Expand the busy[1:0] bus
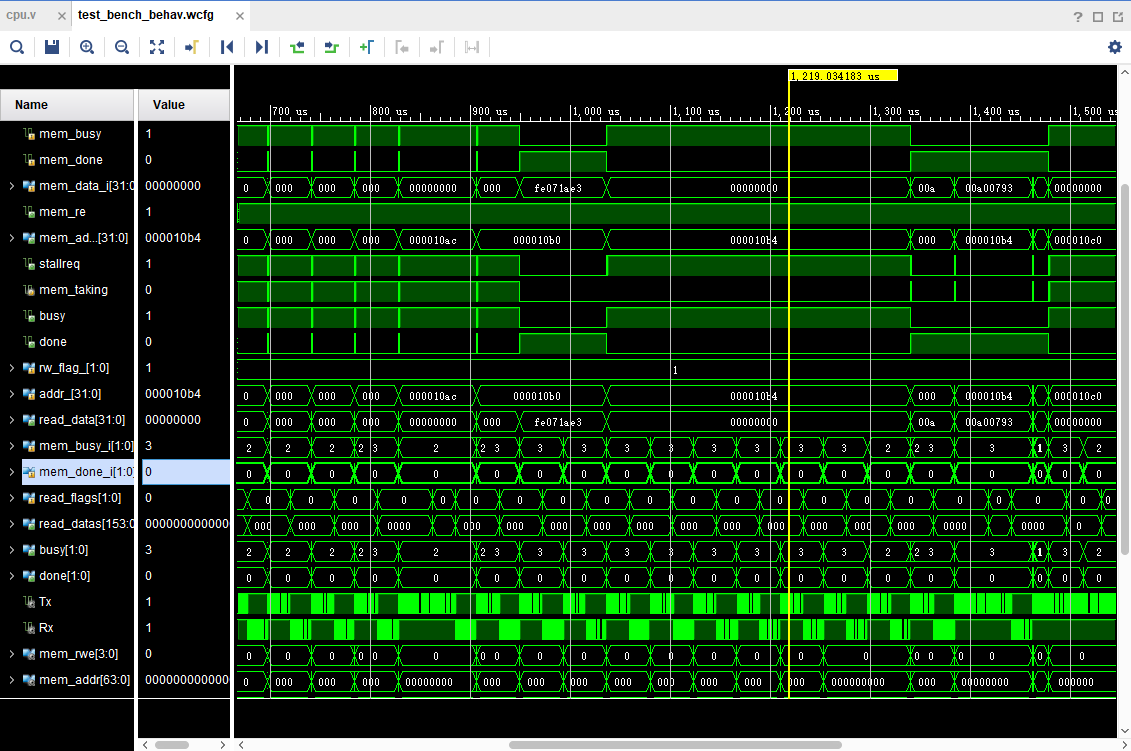The image size is (1131, 751). coord(12,550)
